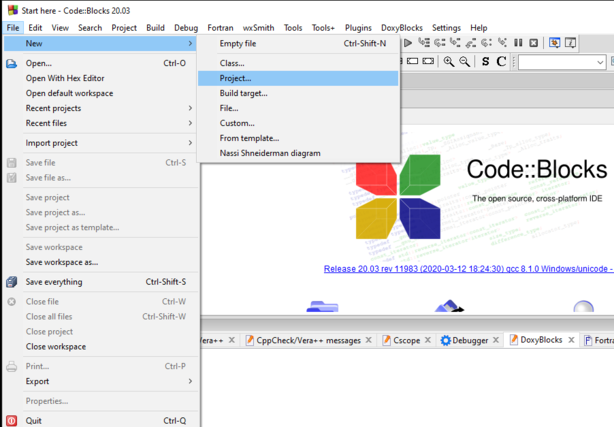Screen dimensions: 614x427
Task: Click the Break debugger pause icon
Action: pyautogui.click(x=518, y=43)
